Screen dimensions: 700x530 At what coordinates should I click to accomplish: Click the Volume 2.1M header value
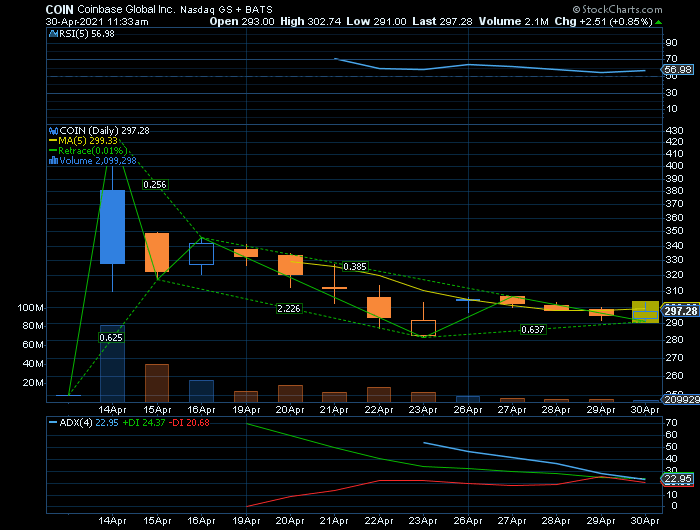click(513, 21)
